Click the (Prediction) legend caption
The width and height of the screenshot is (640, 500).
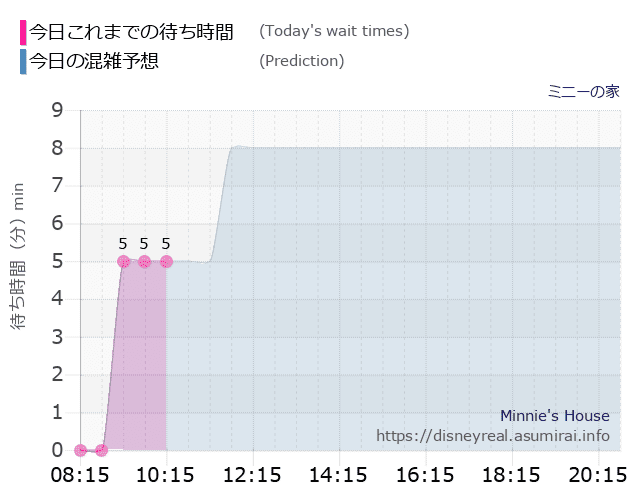click(x=302, y=61)
